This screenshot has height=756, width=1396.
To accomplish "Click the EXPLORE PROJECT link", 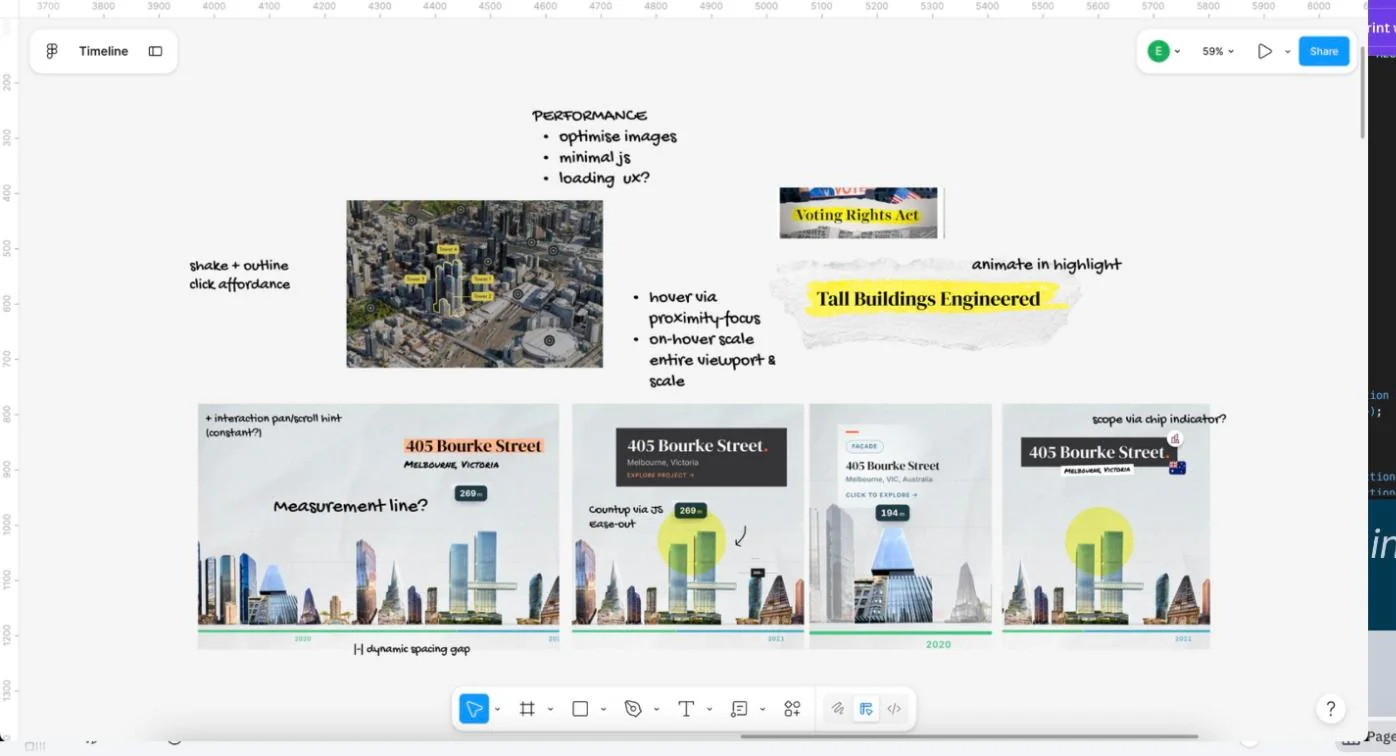I will [660, 475].
